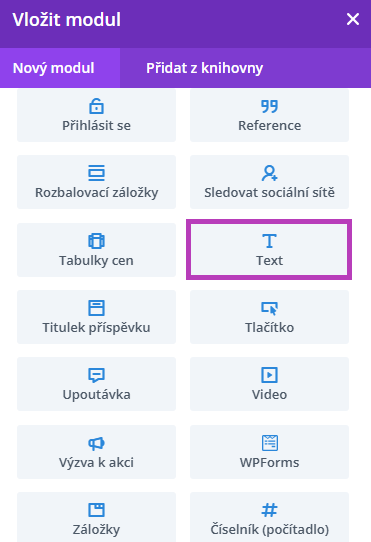Add the Tabulky cen pricing icon
The height and width of the screenshot is (542, 371).
tap(96, 241)
